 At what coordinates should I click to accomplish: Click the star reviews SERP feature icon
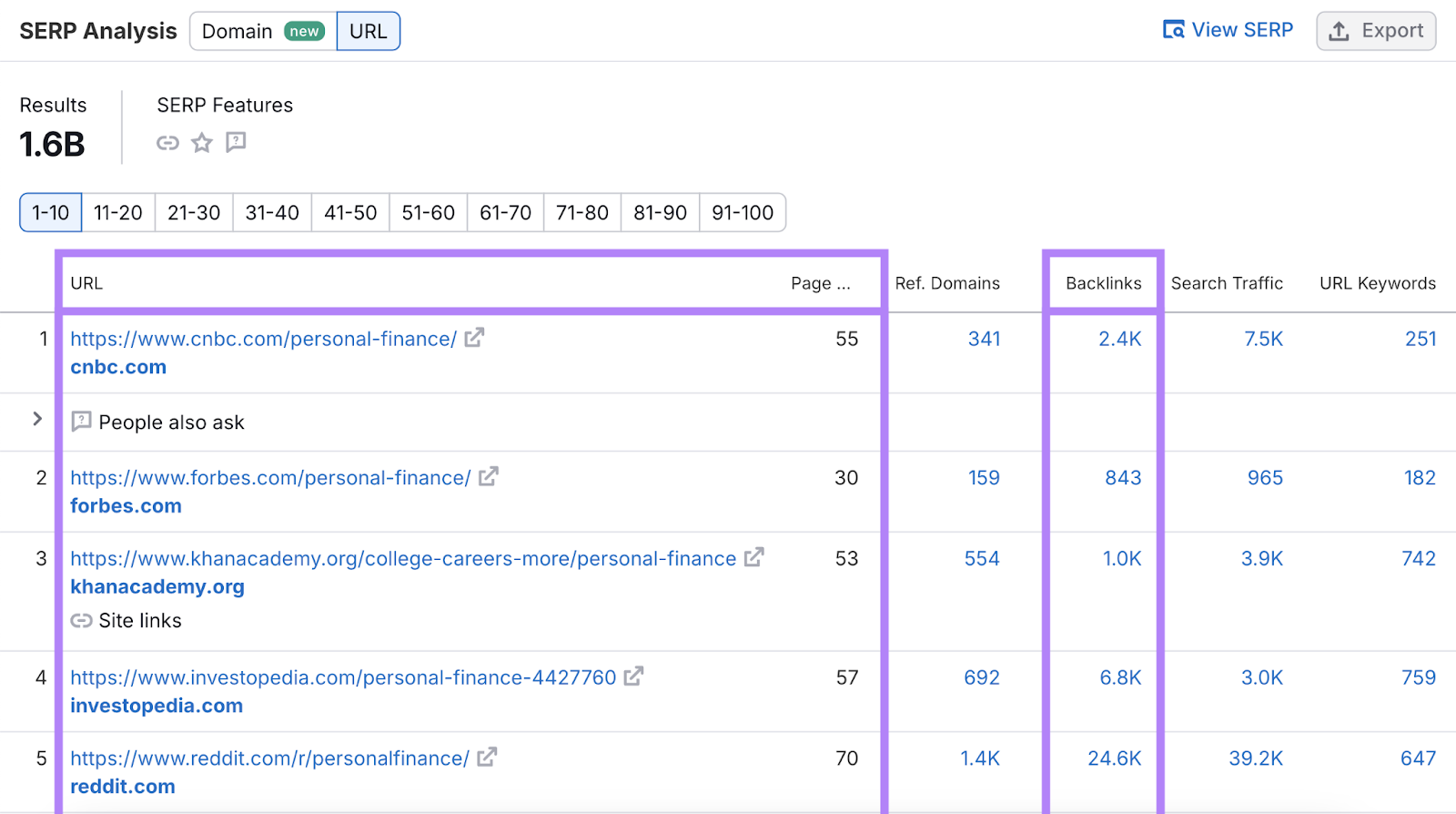tap(202, 143)
